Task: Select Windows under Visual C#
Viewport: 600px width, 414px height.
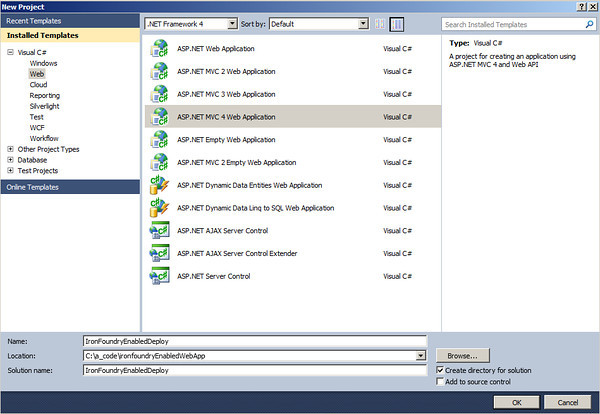Action: point(43,63)
